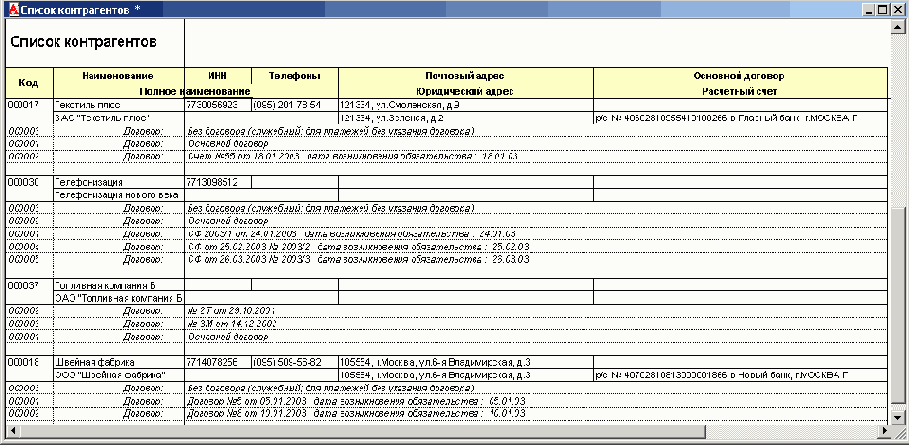Click the vertical scrollbar down arrow

pyautogui.click(x=897, y=417)
